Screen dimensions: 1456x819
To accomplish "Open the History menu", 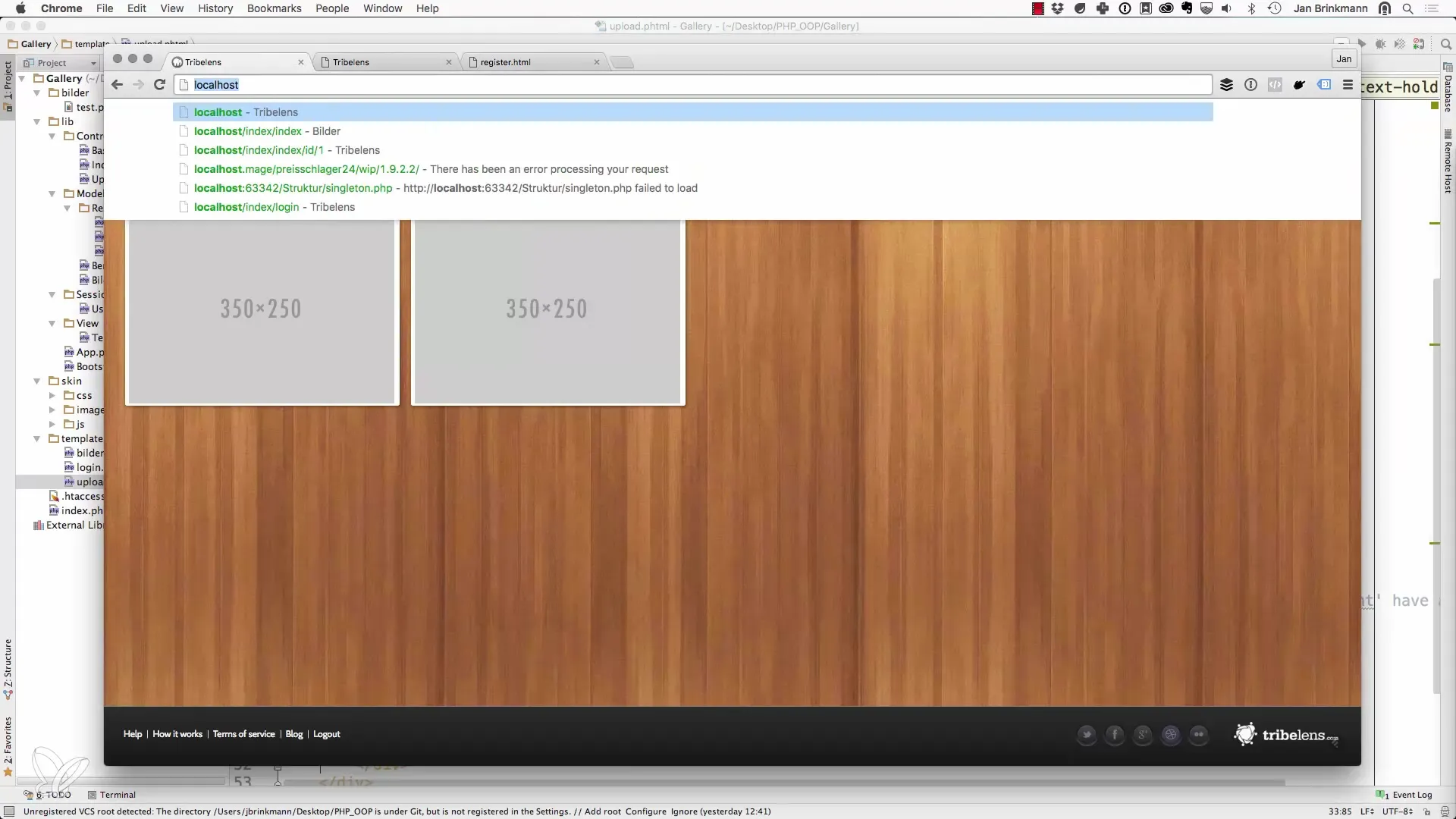I will point(215,8).
